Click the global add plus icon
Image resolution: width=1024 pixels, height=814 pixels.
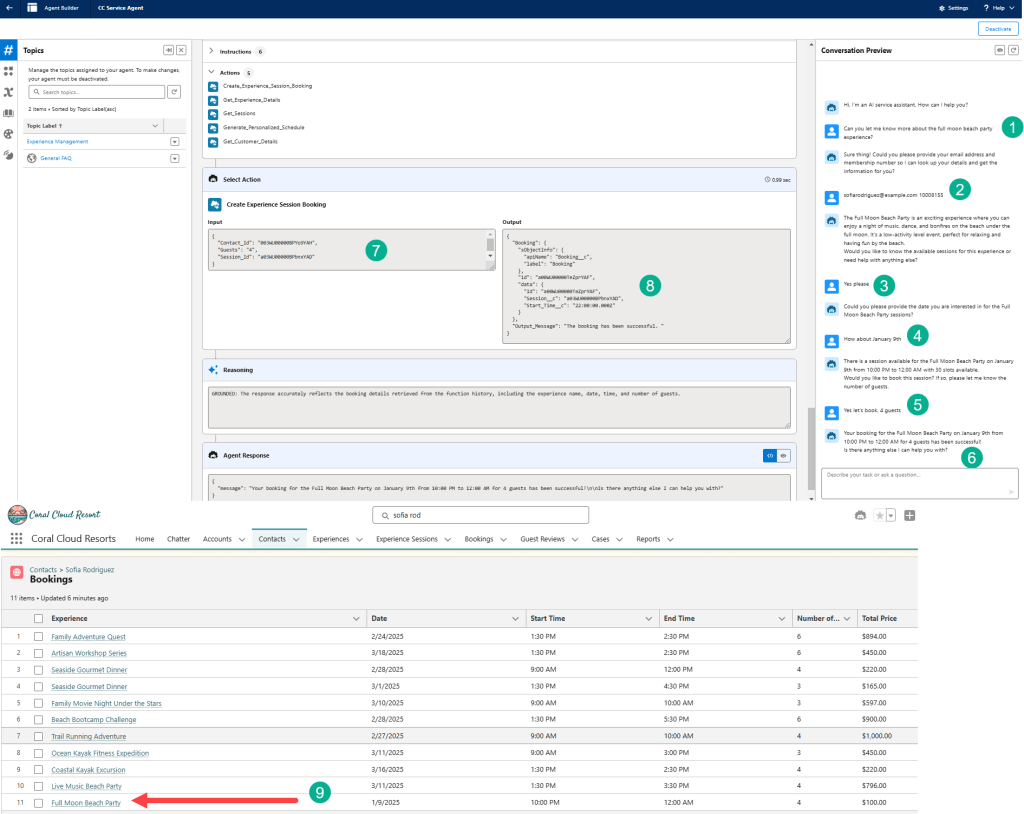pyautogui.click(x=909, y=515)
